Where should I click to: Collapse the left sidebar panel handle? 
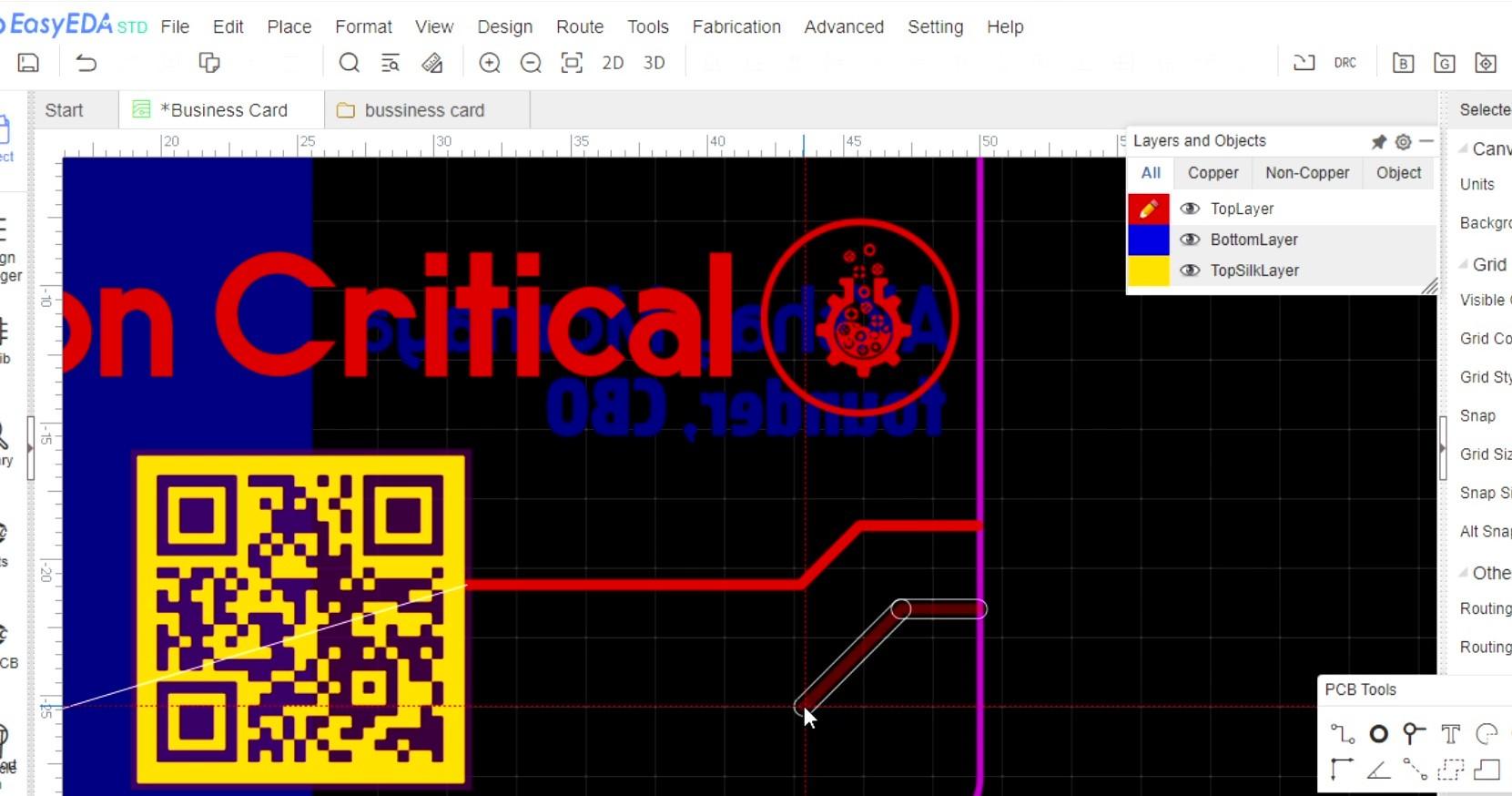(x=31, y=448)
